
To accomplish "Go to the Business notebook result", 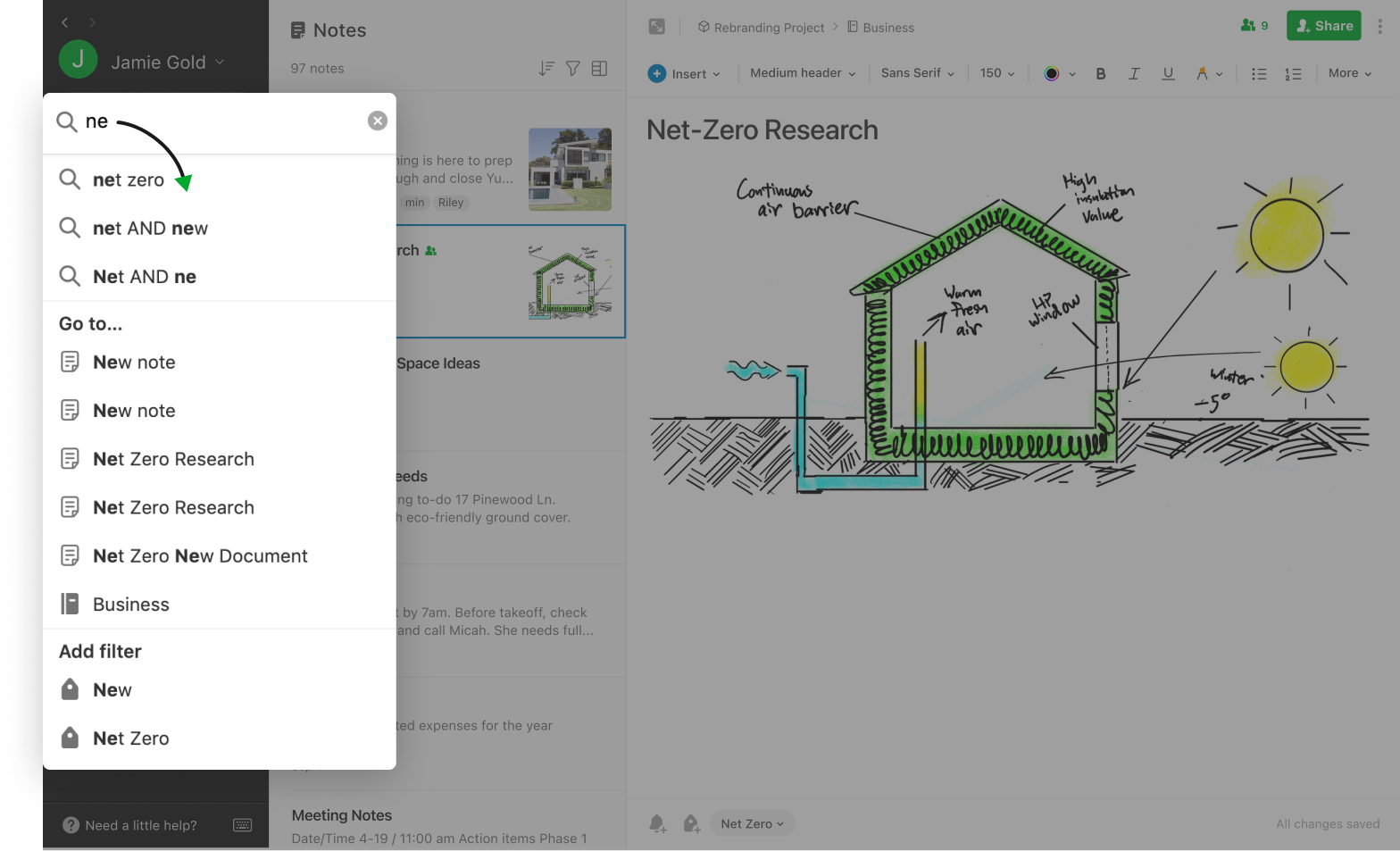I will pos(220,604).
